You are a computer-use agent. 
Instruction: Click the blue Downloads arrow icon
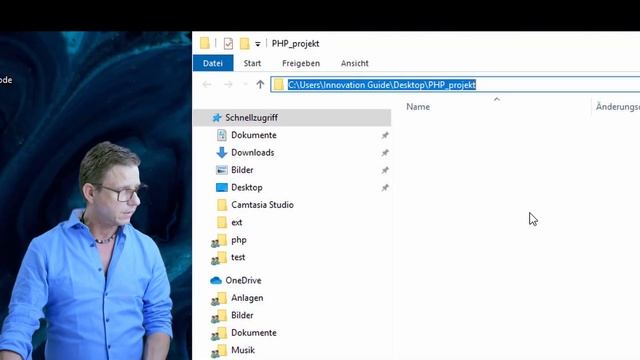(222, 153)
